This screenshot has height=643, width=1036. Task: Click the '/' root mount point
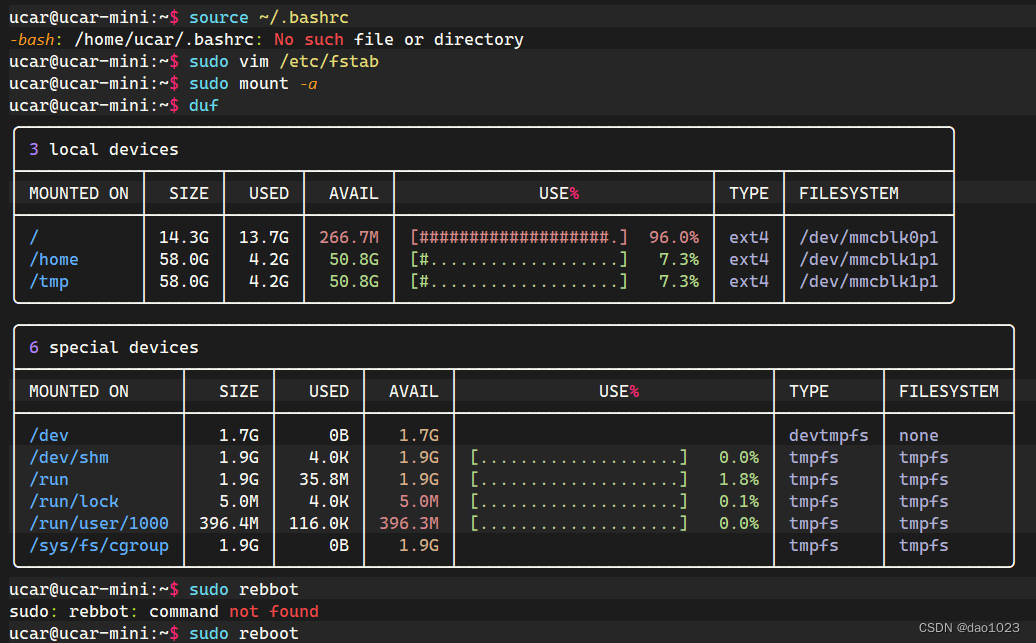tap(34, 237)
